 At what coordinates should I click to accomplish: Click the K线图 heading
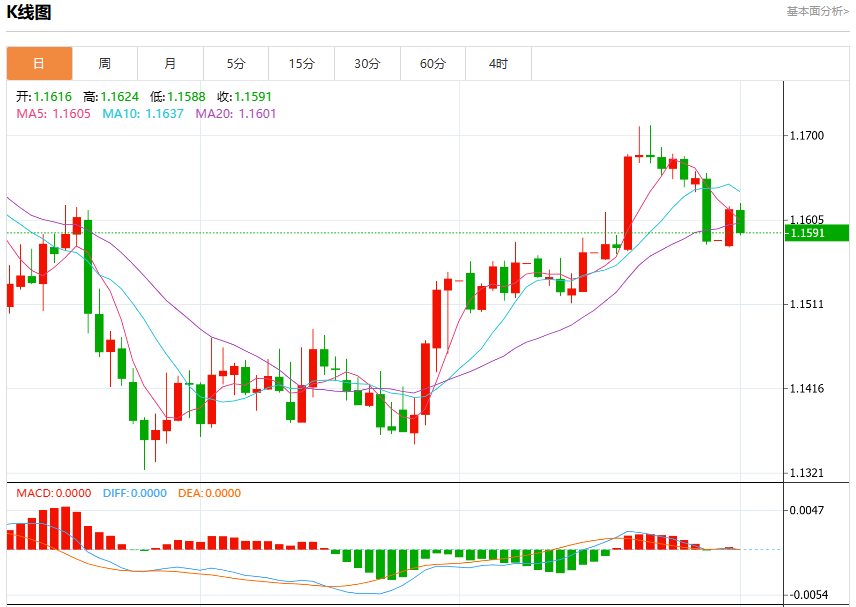pos(29,11)
